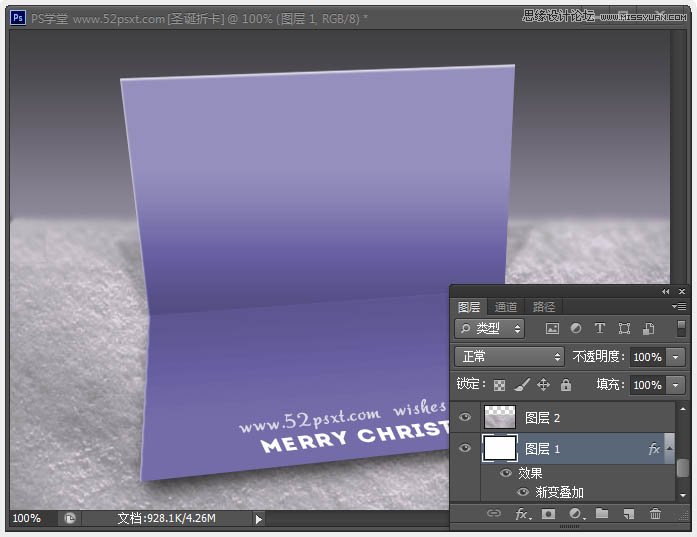Select the 图层 2 layer name
Viewport: 697px width, 537px height.
click(x=542, y=418)
